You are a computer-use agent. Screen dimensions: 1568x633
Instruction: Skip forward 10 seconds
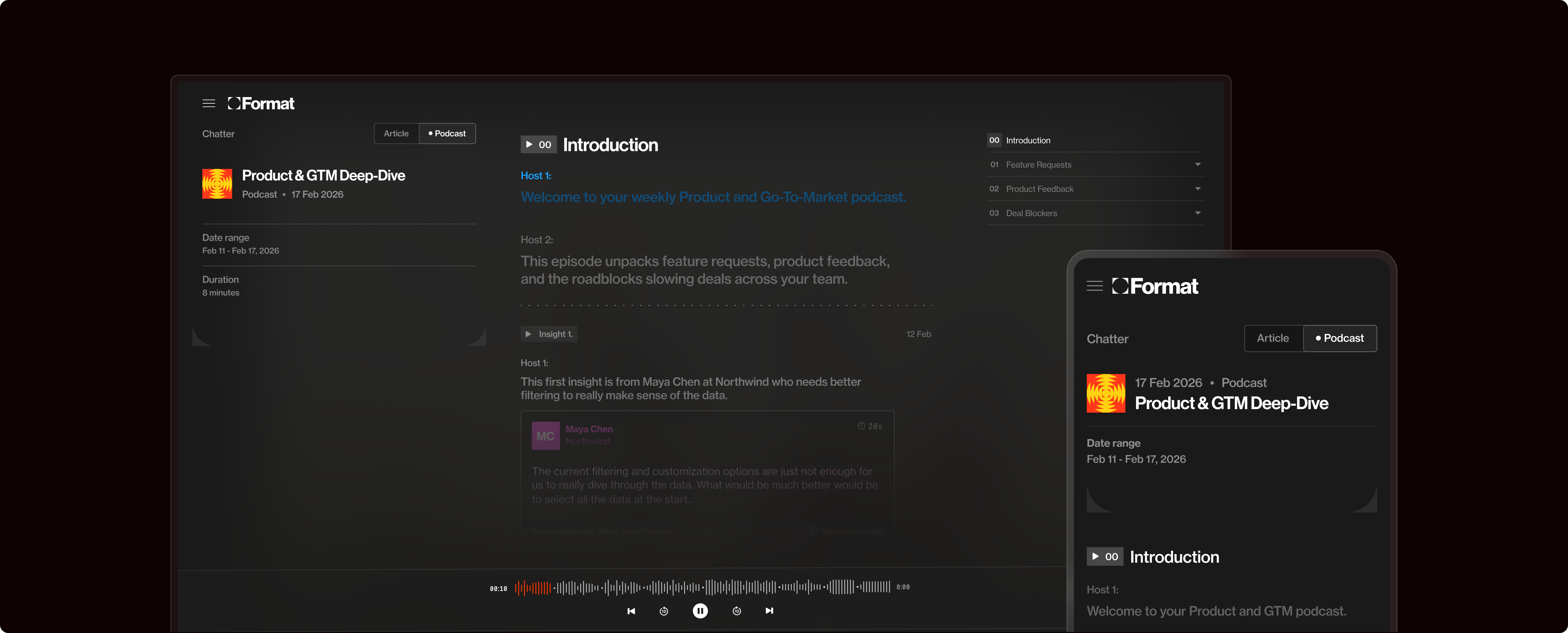pyautogui.click(x=737, y=611)
